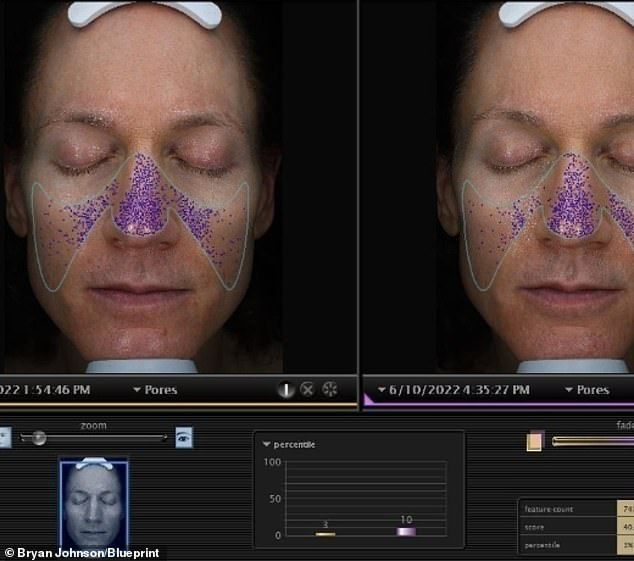Click the yellow percentile bar labeled 3
634x561 pixels.
325,533
